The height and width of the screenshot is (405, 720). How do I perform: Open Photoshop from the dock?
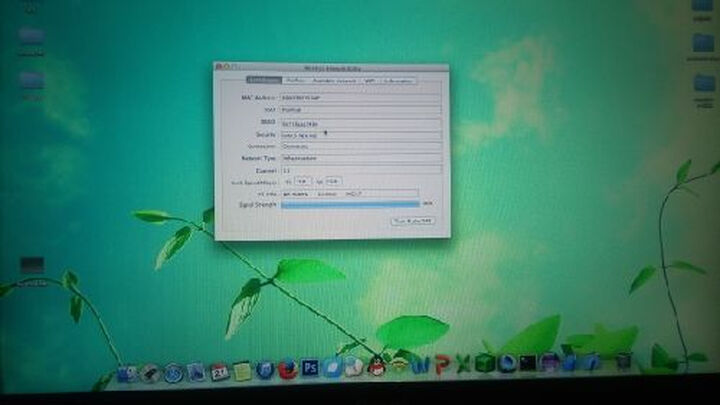pyautogui.click(x=310, y=368)
